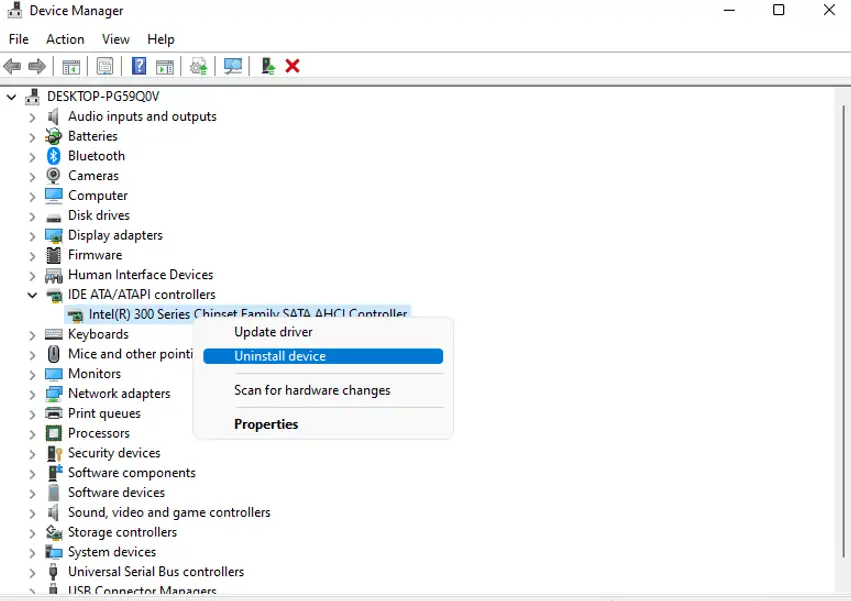Viewport: 851px width, 601px height.
Task: Select Scan for hardware changes menu entry
Action: pyautogui.click(x=323, y=390)
